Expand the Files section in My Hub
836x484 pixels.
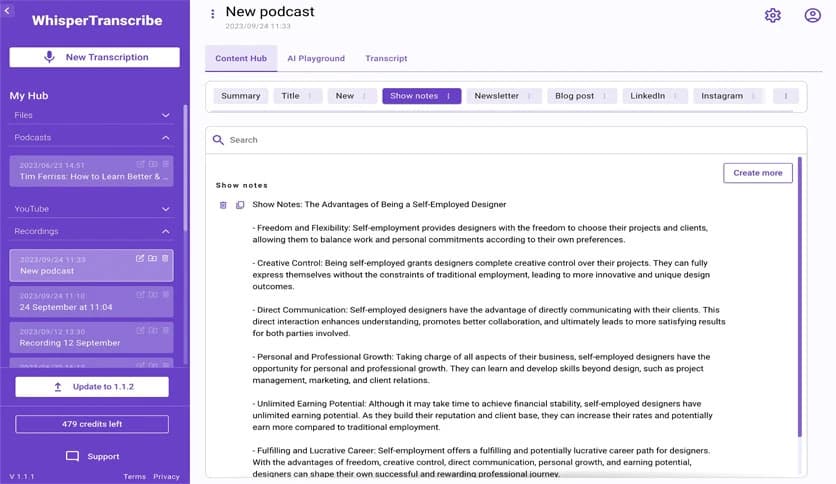click(165, 115)
